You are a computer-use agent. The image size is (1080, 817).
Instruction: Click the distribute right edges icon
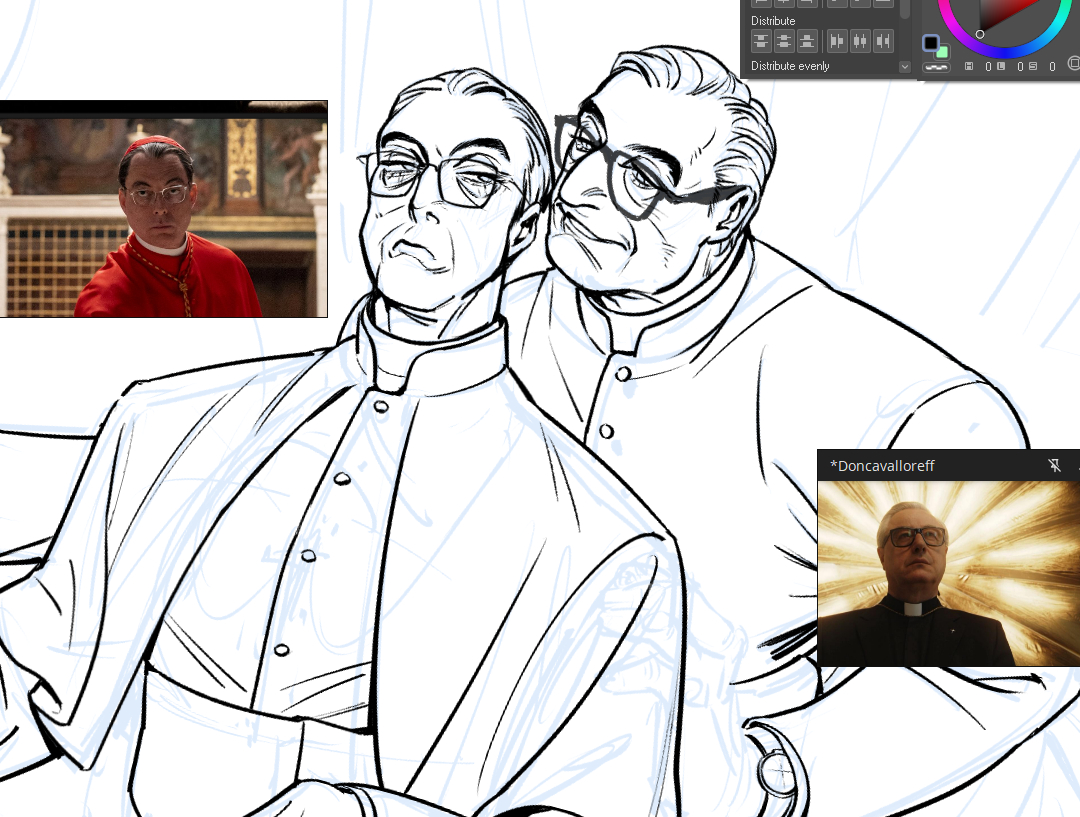click(x=883, y=41)
